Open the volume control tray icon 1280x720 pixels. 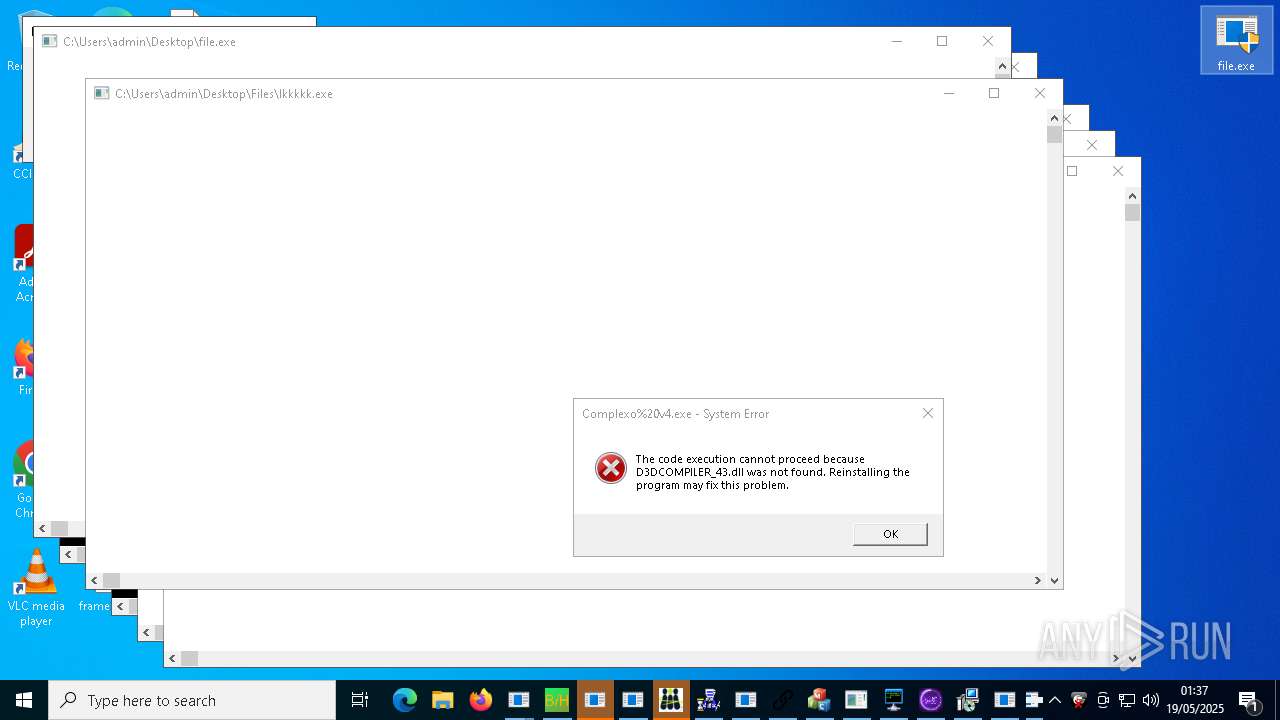tap(1151, 700)
